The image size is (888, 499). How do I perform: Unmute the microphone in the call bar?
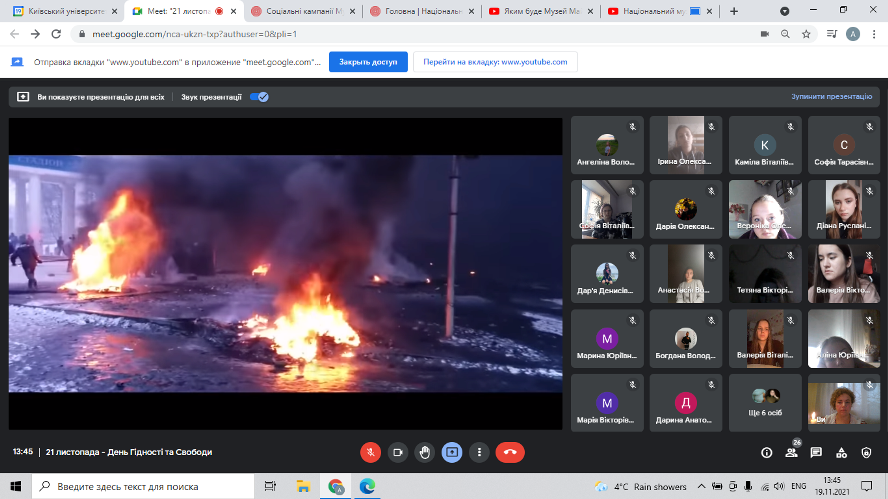click(371, 452)
